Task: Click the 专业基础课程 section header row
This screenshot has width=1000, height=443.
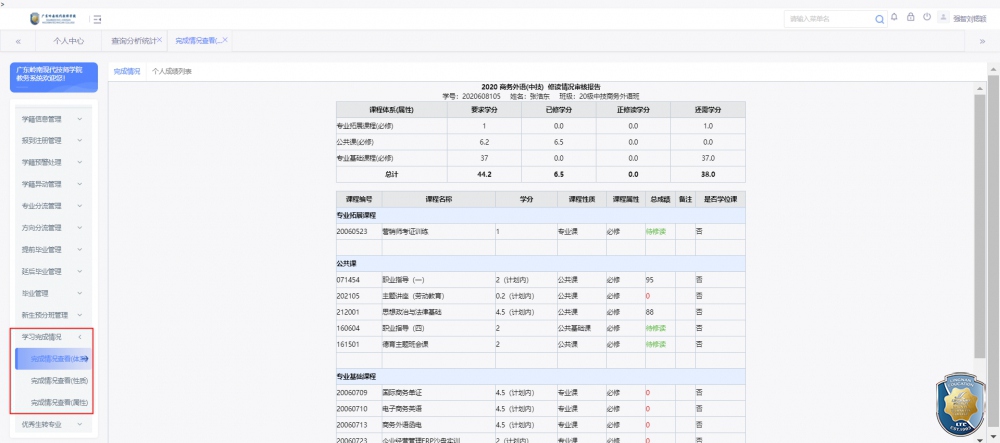Action: [541, 376]
